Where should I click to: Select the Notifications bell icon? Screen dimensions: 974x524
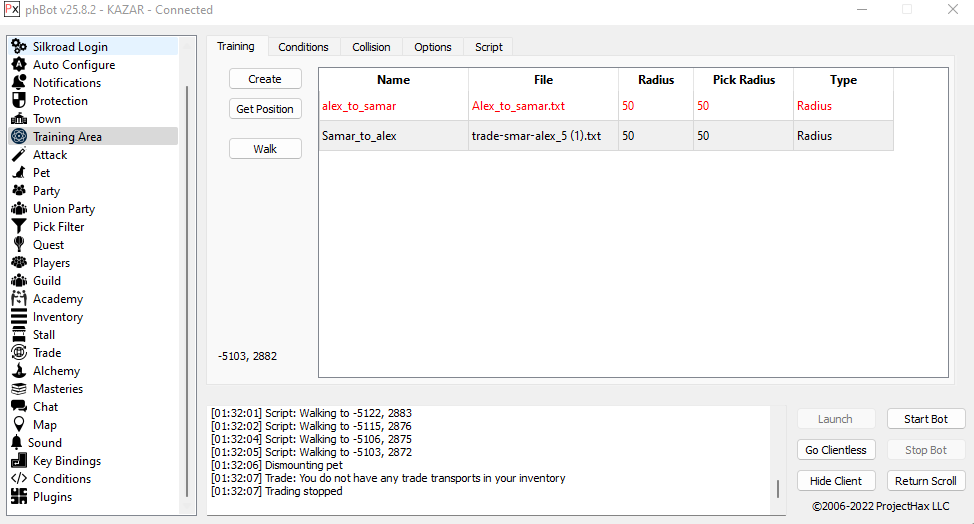pos(18,83)
